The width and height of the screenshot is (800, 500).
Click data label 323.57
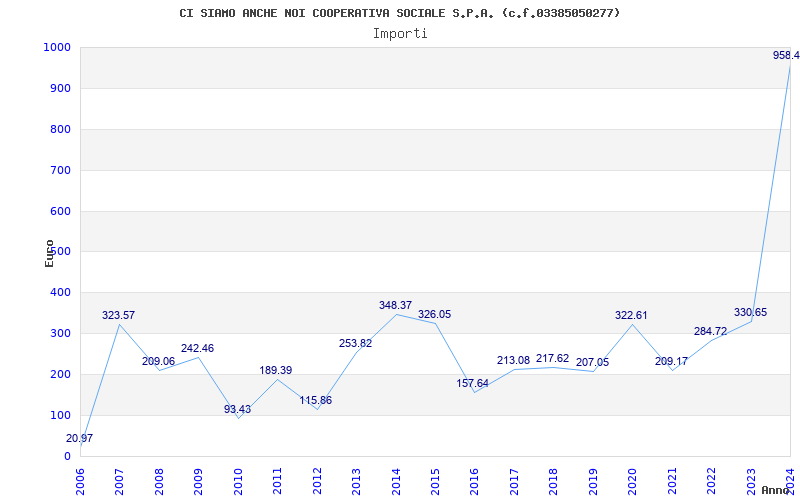coord(118,315)
